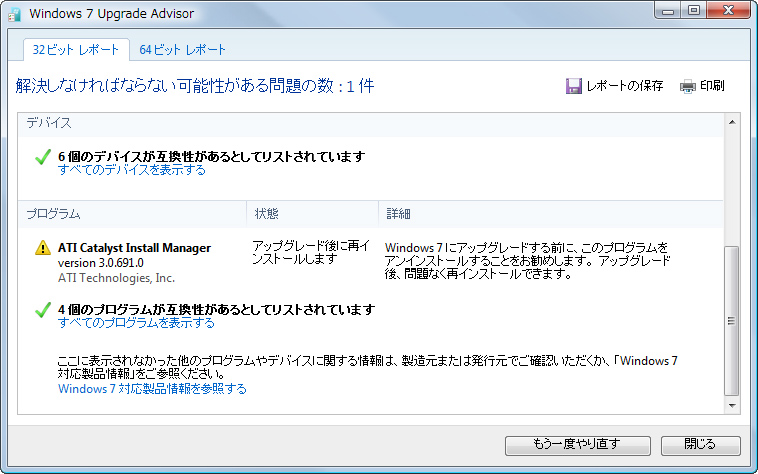Click the vertical scrollbar thumb
This screenshot has height=474, width=758.
point(732,321)
